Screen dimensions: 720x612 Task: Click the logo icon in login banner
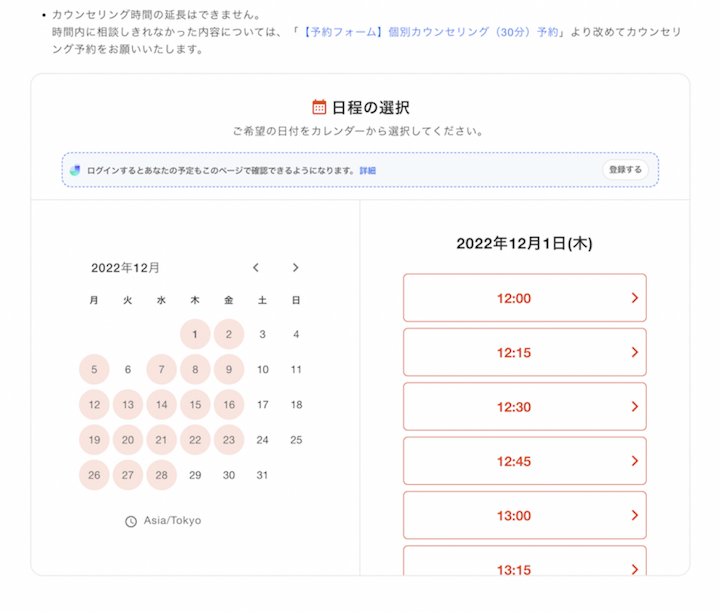tap(75, 170)
